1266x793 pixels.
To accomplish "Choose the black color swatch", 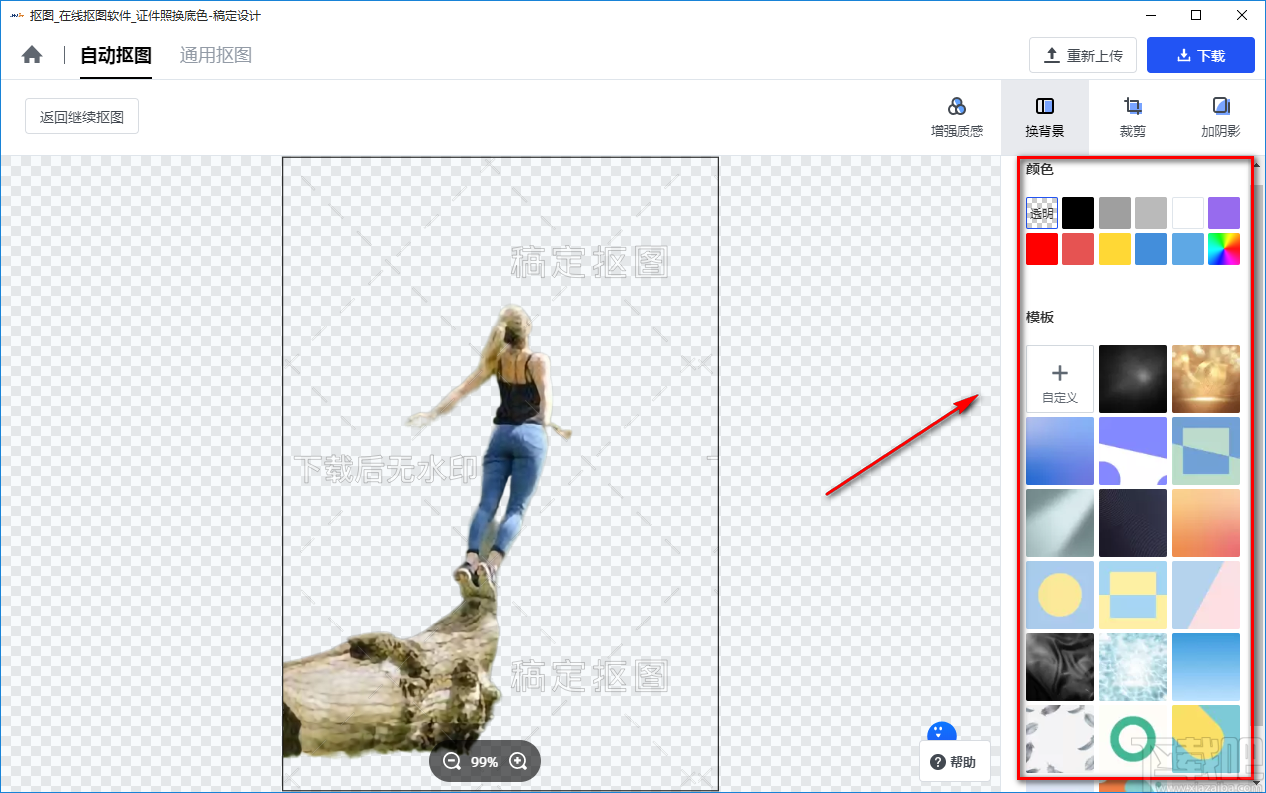I will [1078, 213].
